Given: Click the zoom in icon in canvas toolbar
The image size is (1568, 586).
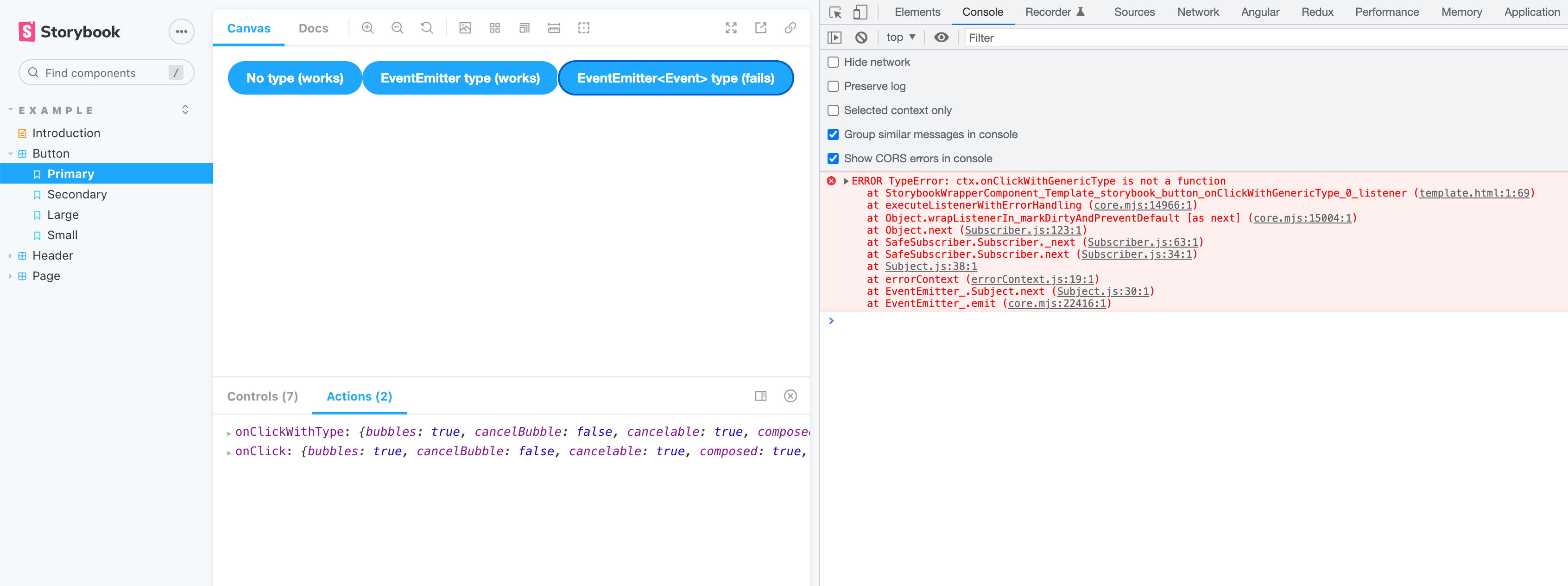Looking at the screenshot, I should click(367, 28).
